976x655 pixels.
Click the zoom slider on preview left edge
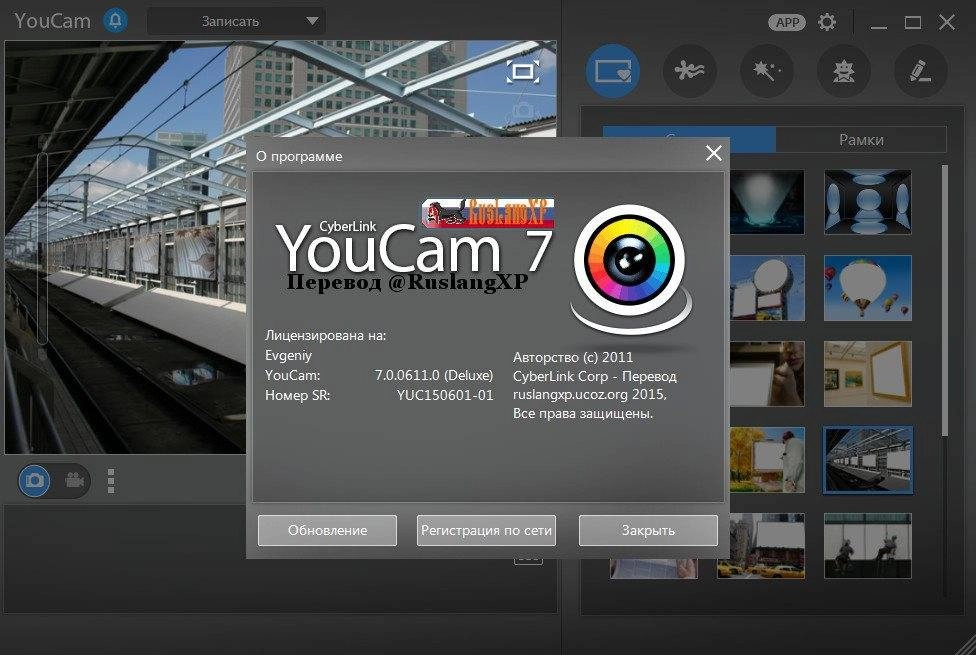tap(42, 249)
